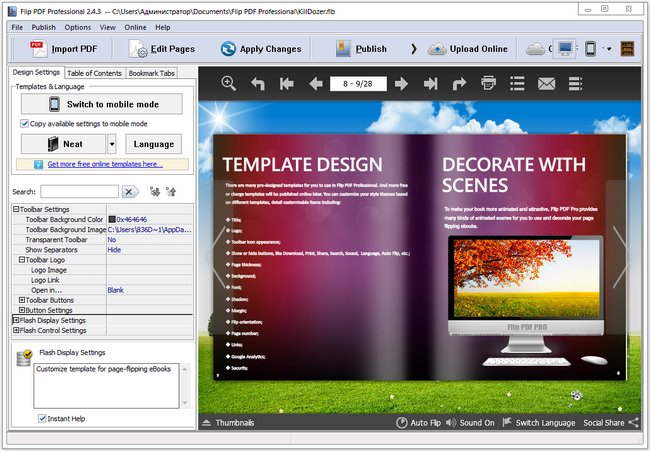The width and height of the screenshot is (650, 451).
Task: Open the Online menu
Action: click(135, 27)
